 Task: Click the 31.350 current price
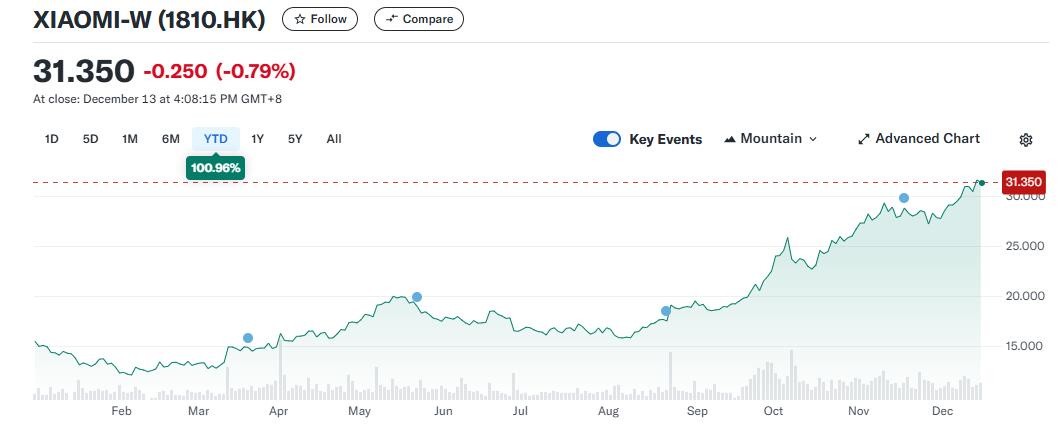coord(83,71)
